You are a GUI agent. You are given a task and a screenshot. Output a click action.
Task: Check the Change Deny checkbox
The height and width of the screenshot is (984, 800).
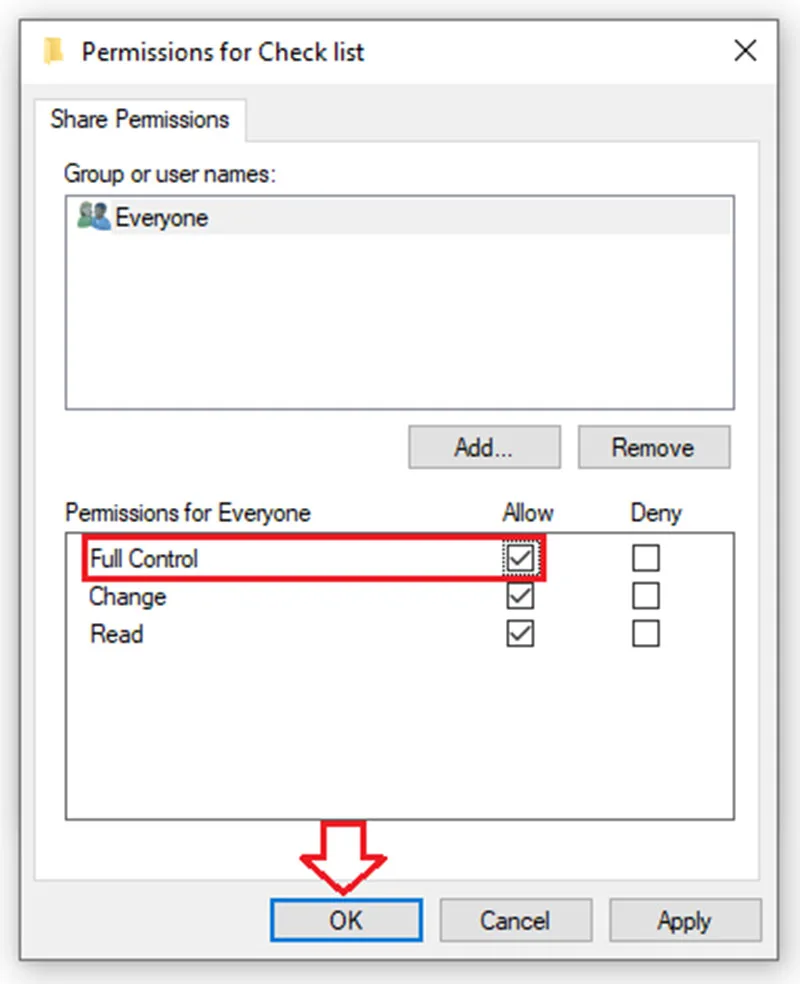click(x=646, y=596)
